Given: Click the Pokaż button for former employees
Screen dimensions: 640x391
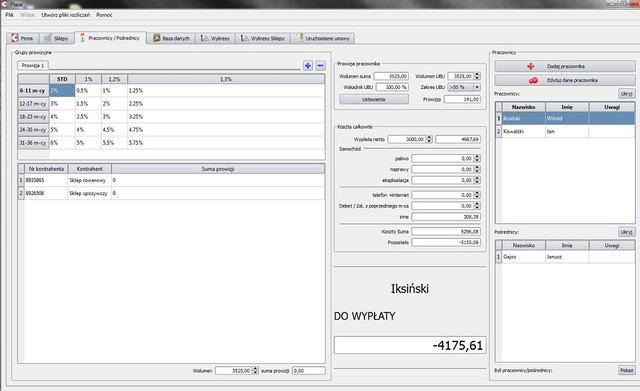Looking at the screenshot, I should pyautogui.click(x=627, y=370).
